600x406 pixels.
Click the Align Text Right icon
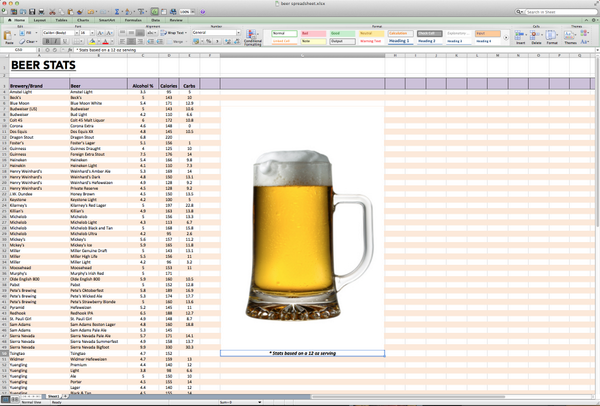tap(140, 41)
